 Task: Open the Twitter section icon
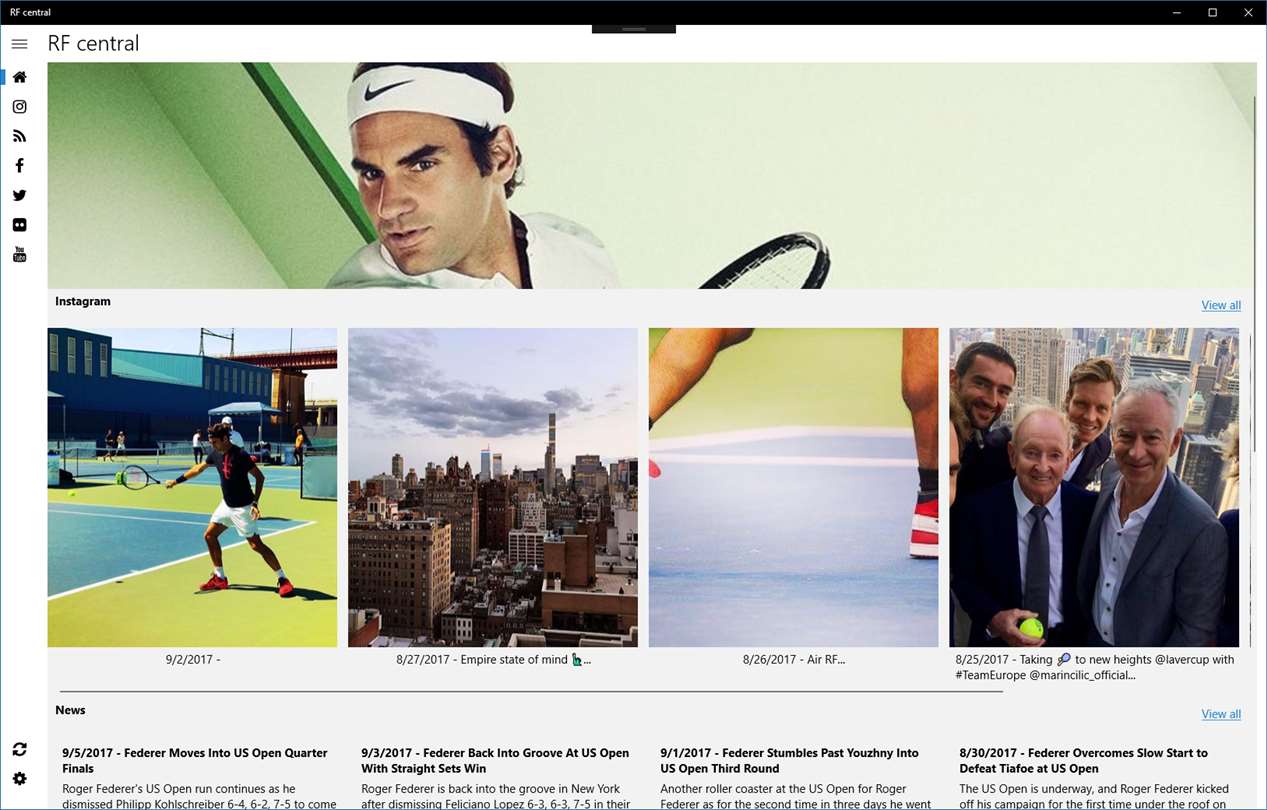(19, 195)
